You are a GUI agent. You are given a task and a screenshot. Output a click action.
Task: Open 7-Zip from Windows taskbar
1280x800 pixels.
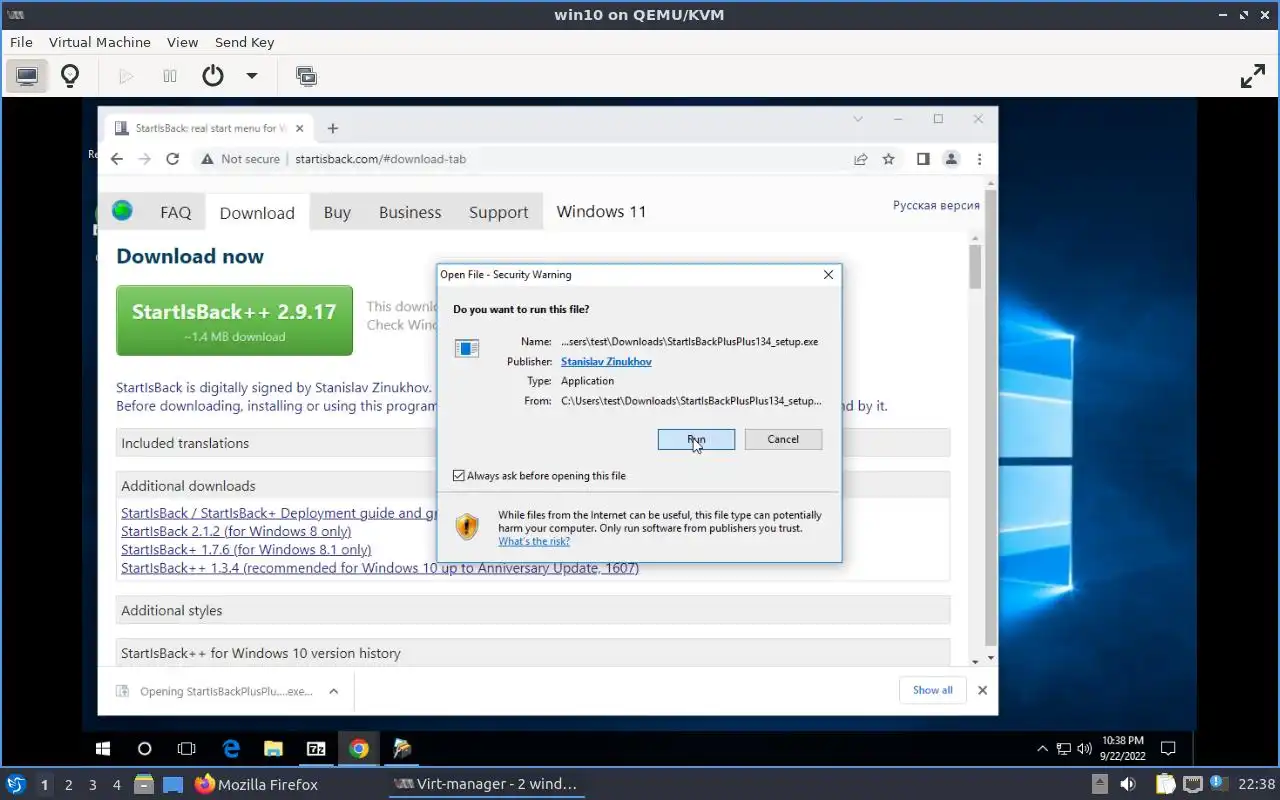pyautogui.click(x=316, y=748)
